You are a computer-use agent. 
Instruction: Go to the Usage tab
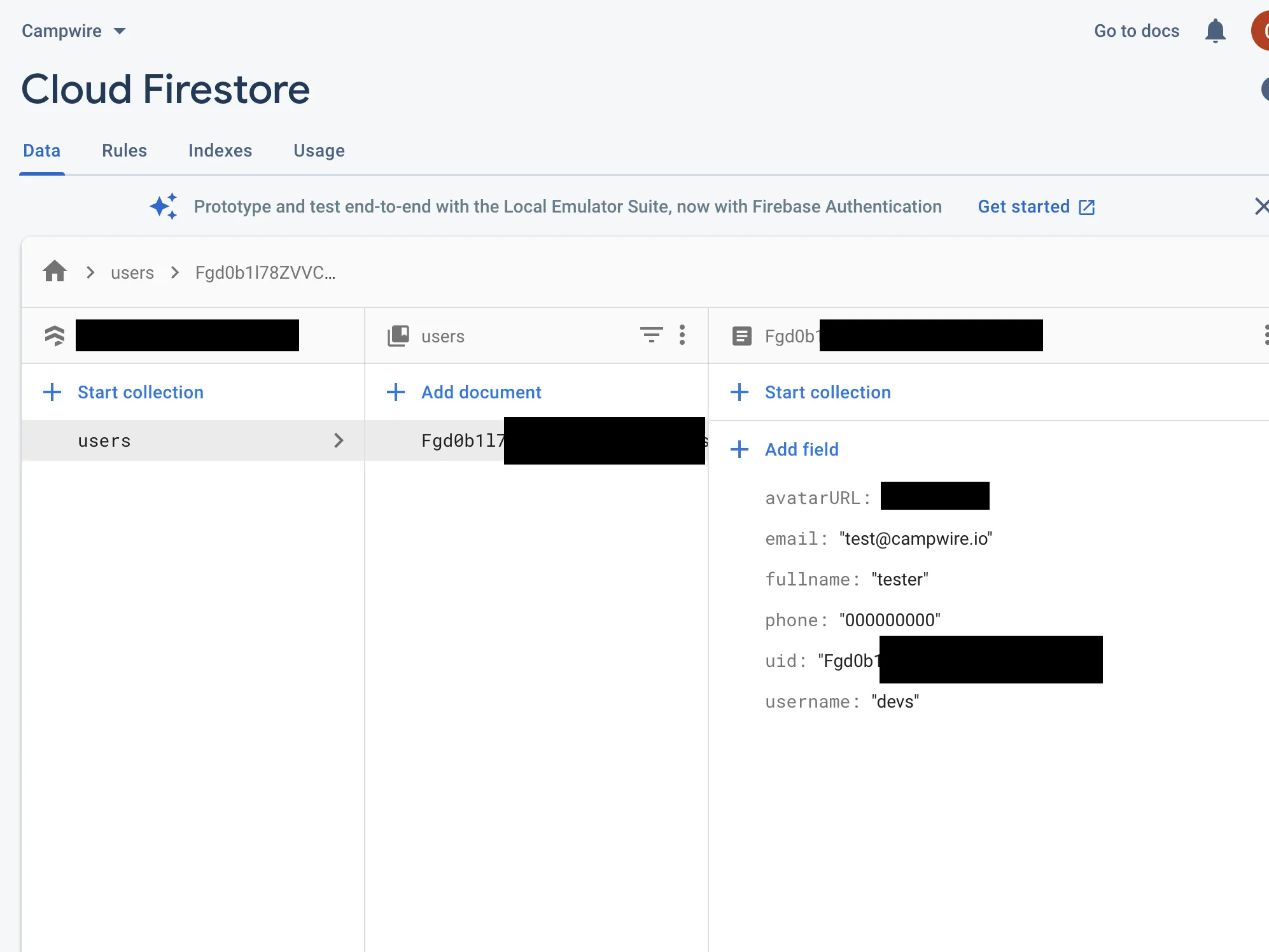click(x=319, y=150)
